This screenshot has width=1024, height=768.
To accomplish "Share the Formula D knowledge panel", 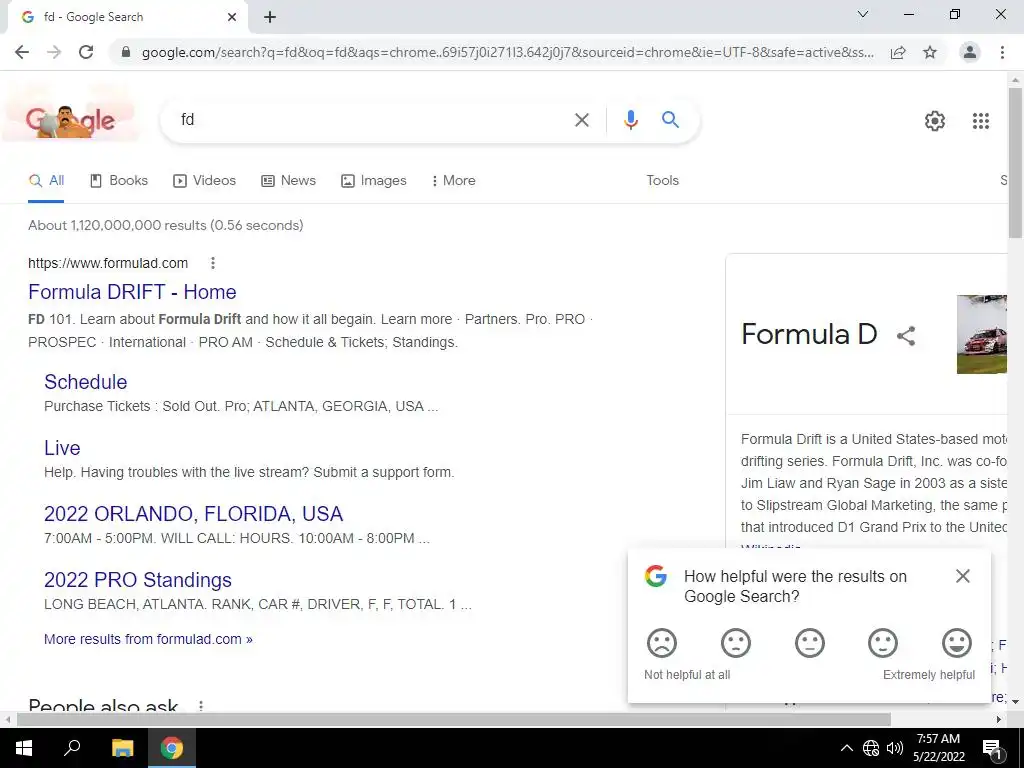I will [906, 336].
